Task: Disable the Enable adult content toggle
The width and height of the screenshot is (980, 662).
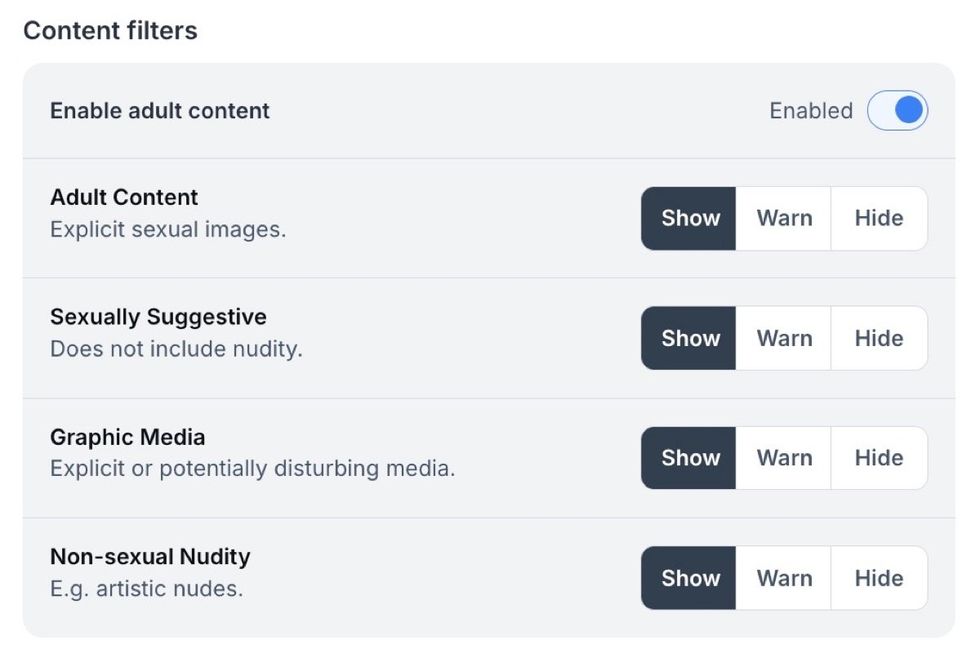Action: [897, 110]
